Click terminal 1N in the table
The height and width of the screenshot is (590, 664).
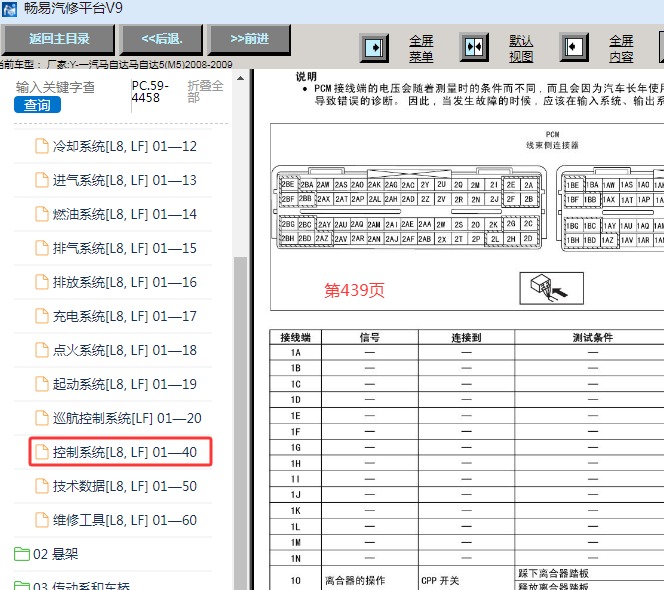[x=296, y=559]
